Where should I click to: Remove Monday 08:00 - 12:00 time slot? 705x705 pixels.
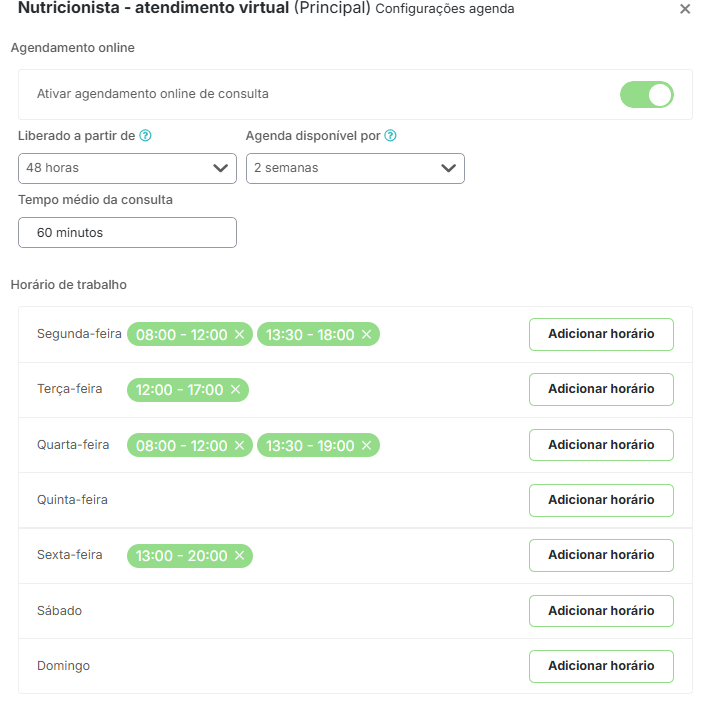(x=239, y=335)
